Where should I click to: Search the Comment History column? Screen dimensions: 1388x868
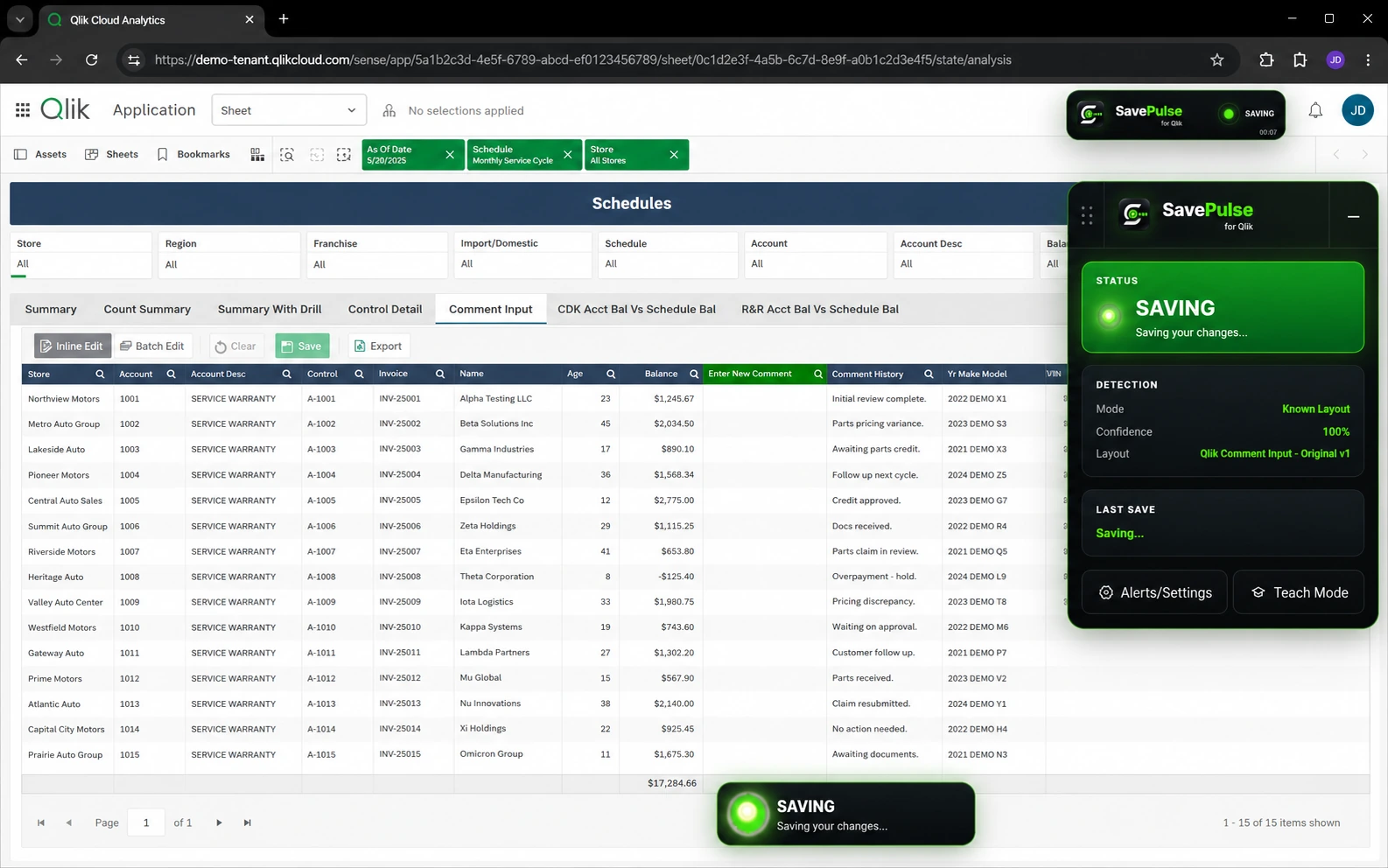click(x=929, y=374)
